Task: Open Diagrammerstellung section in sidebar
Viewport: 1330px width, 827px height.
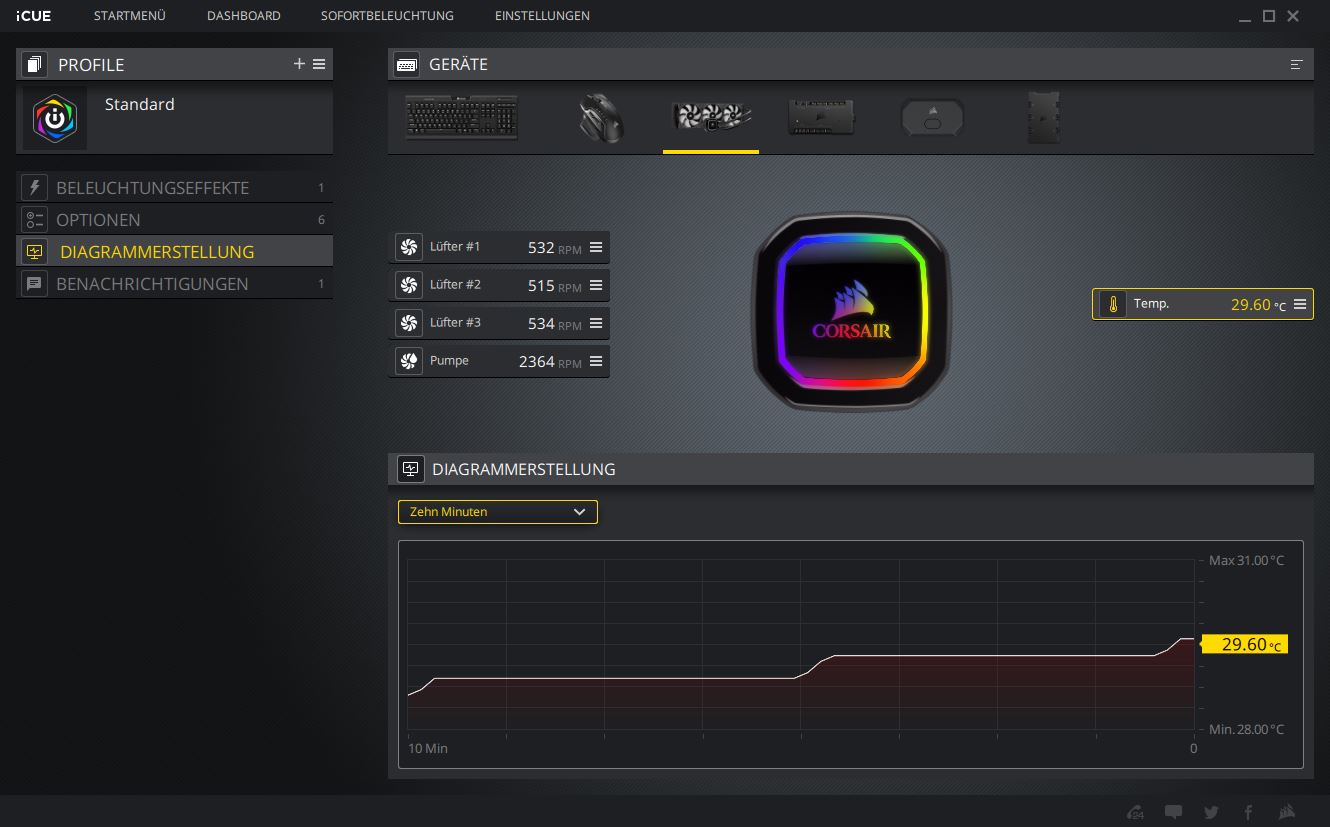Action: 175,252
